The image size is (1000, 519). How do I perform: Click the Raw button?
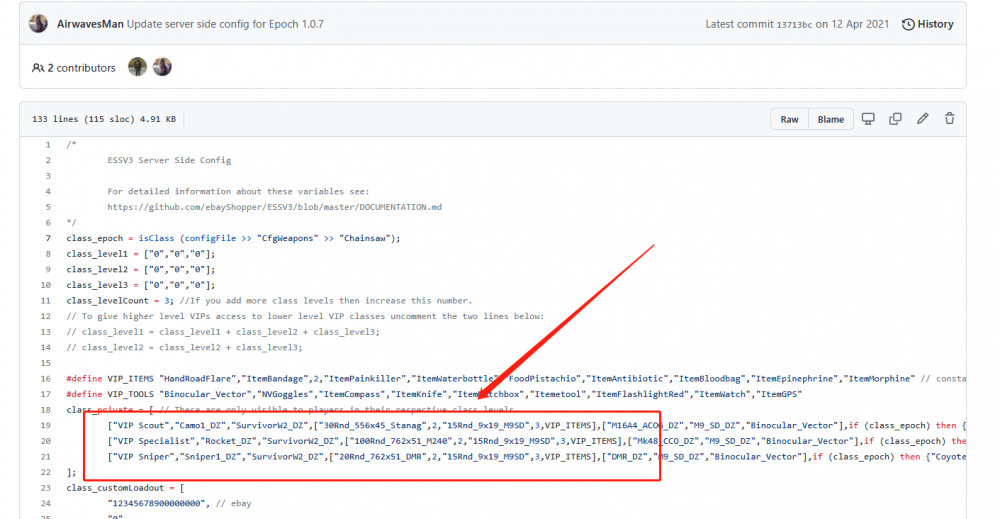pyautogui.click(x=789, y=119)
